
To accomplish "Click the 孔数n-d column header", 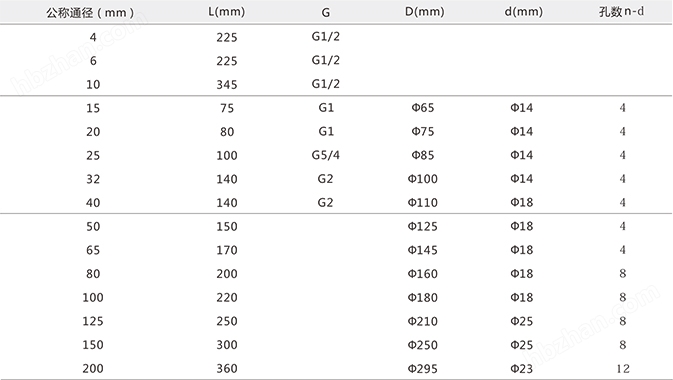I will 621,12.
